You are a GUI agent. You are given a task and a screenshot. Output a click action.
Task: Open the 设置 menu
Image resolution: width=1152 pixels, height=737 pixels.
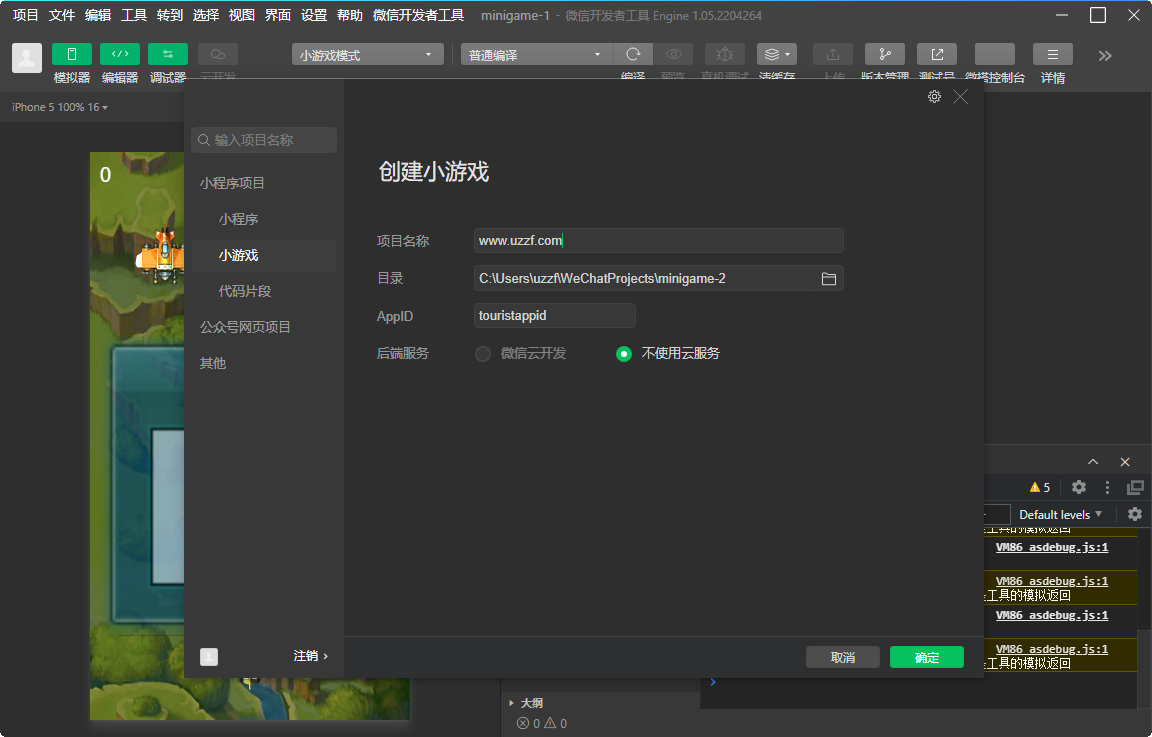[x=314, y=15]
